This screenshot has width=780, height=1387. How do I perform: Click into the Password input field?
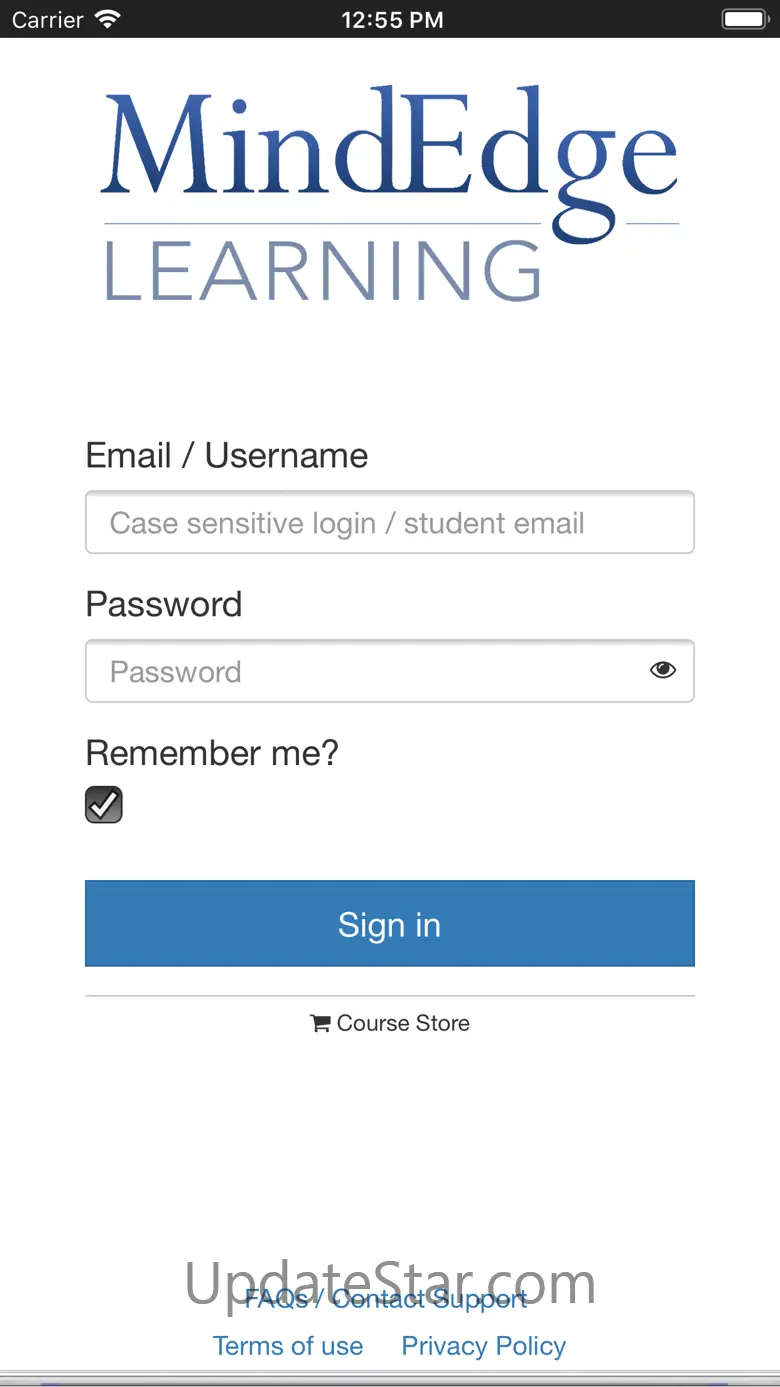click(x=360, y=671)
